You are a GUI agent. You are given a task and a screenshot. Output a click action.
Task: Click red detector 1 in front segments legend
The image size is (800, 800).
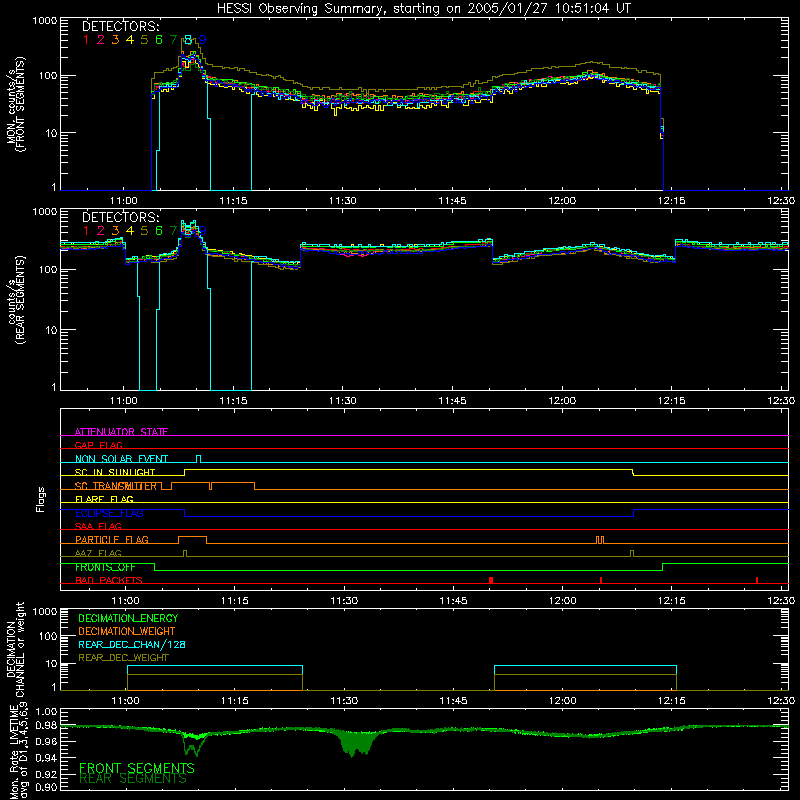[86, 40]
